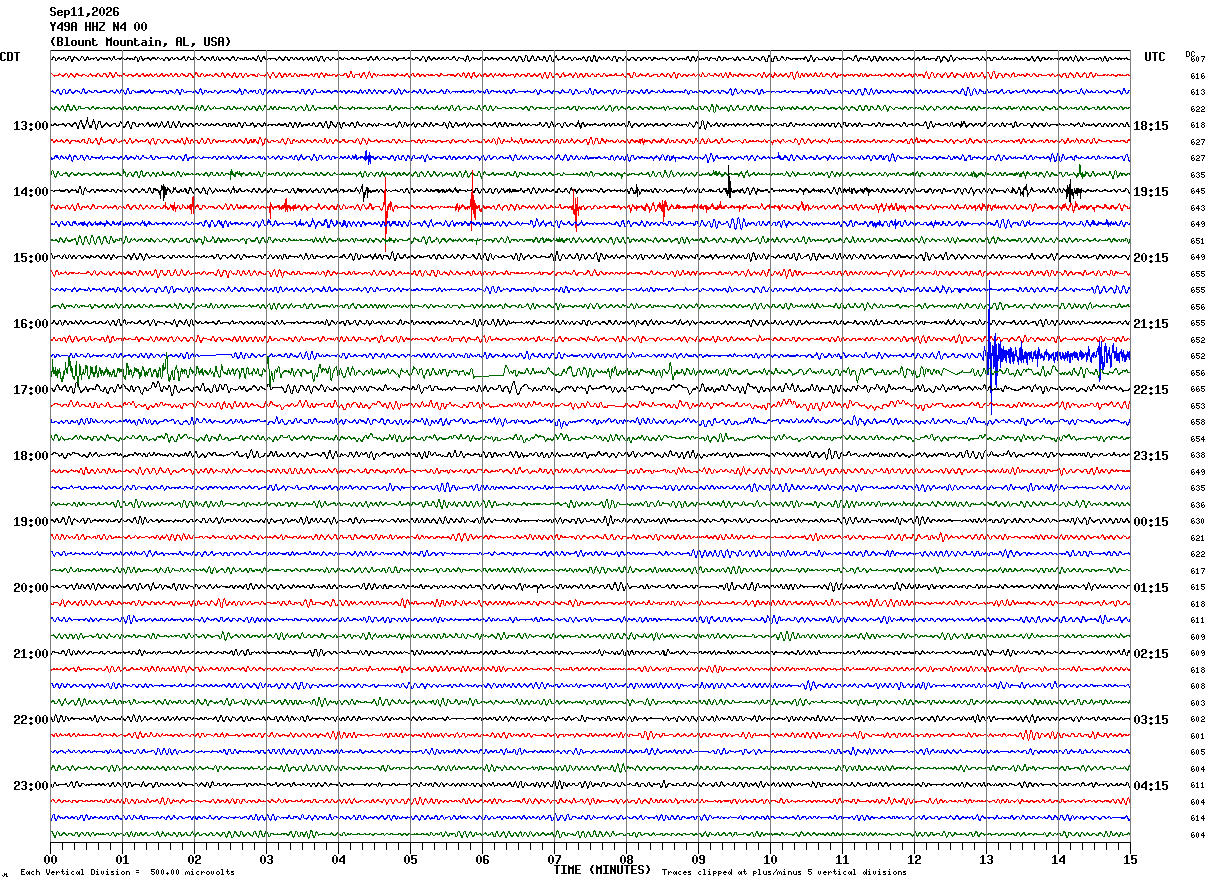The image size is (1210, 886).
Task: Click the TIME (MINUTES) axis title
Action: click(x=602, y=870)
